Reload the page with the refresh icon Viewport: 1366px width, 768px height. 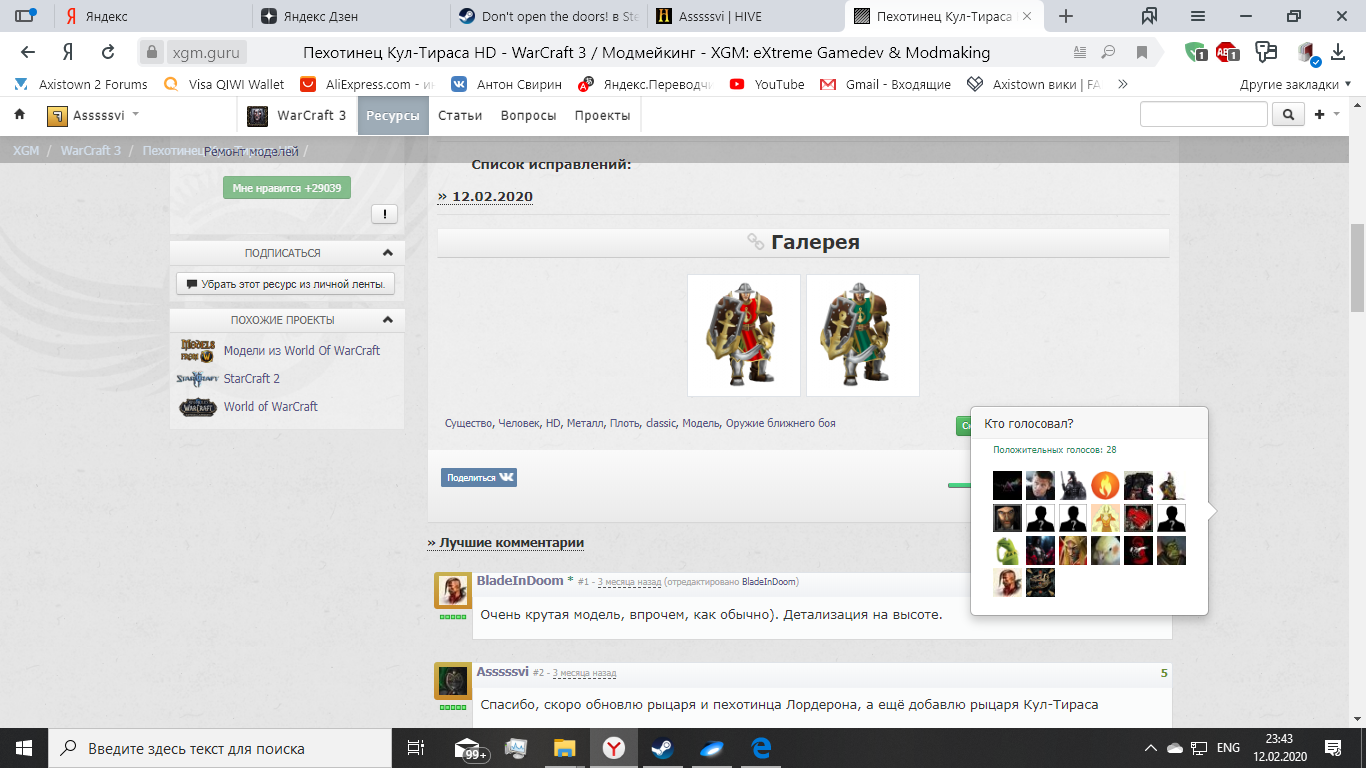[x=108, y=52]
